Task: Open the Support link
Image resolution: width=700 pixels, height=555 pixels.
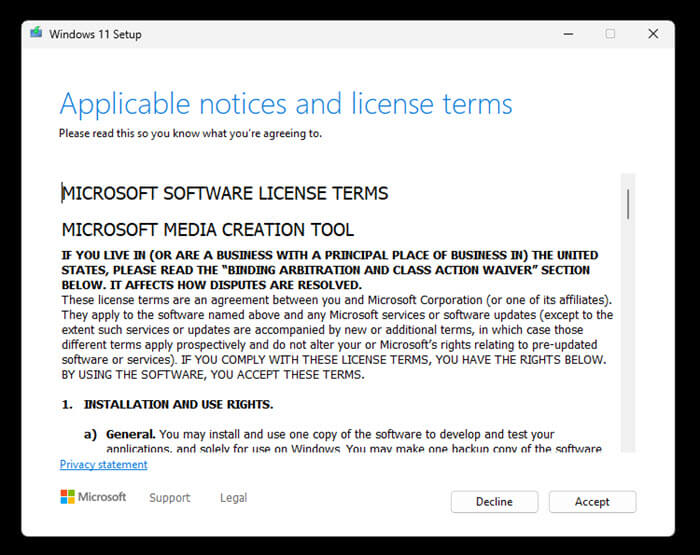Action: [x=170, y=497]
